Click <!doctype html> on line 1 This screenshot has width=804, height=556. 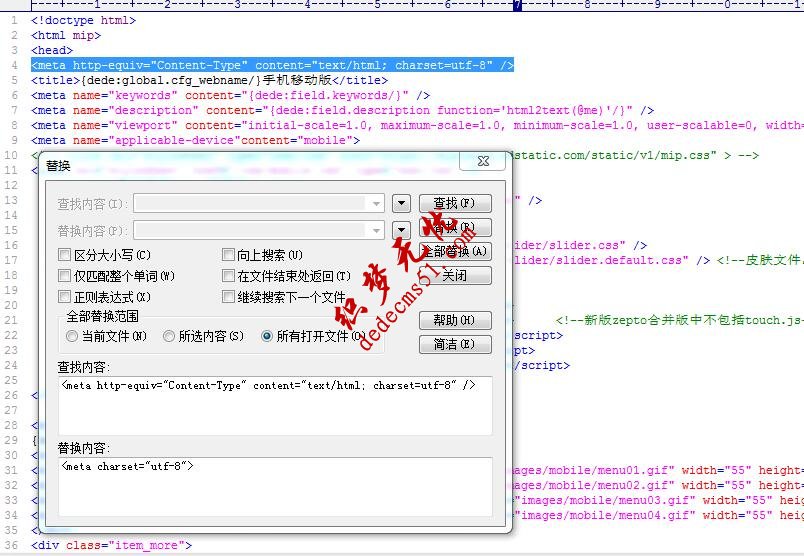pyautogui.click(x=83, y=21)
